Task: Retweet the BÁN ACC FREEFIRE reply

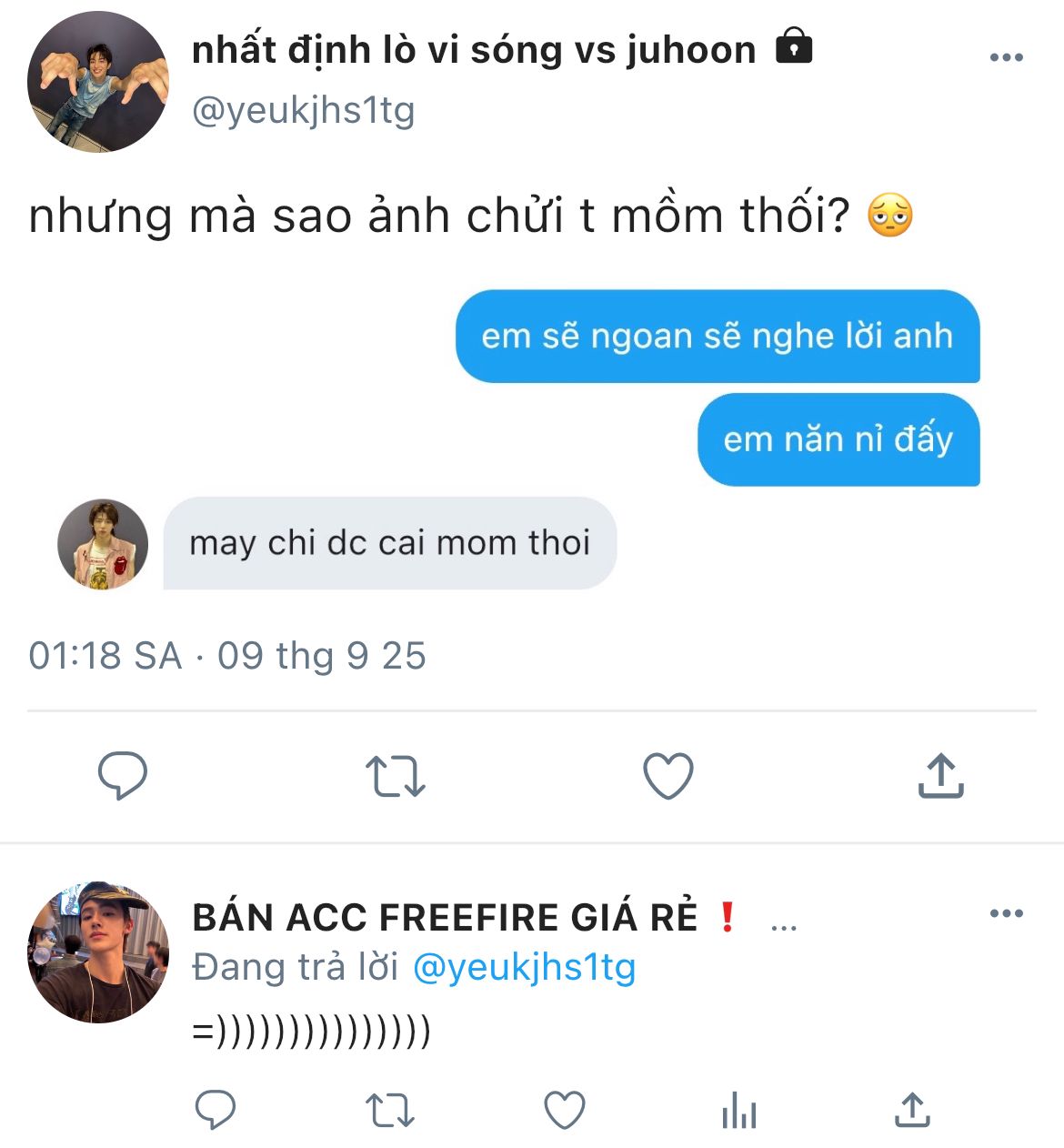Action: (x=390, y=1111)
